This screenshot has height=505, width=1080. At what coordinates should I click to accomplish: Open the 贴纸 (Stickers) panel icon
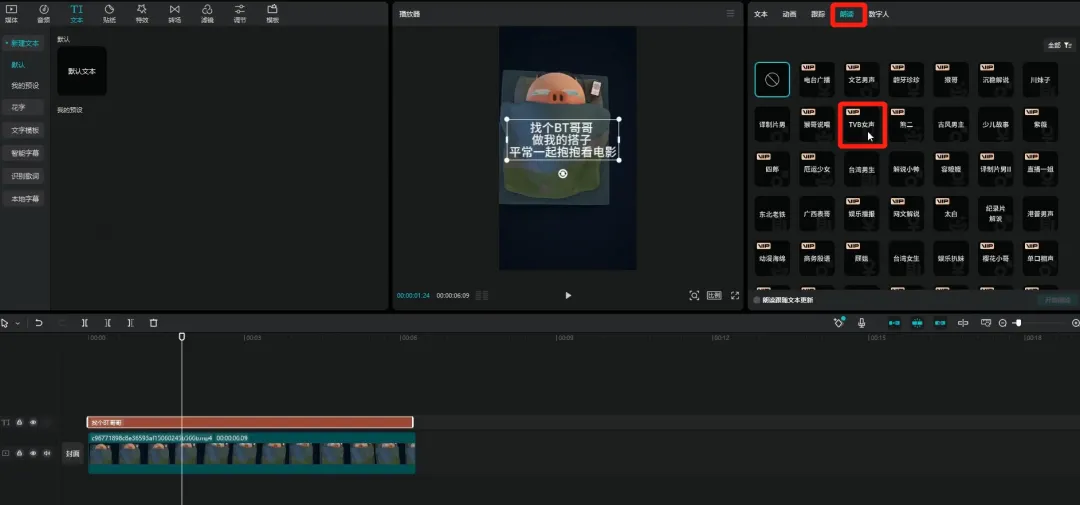point(109,13)
